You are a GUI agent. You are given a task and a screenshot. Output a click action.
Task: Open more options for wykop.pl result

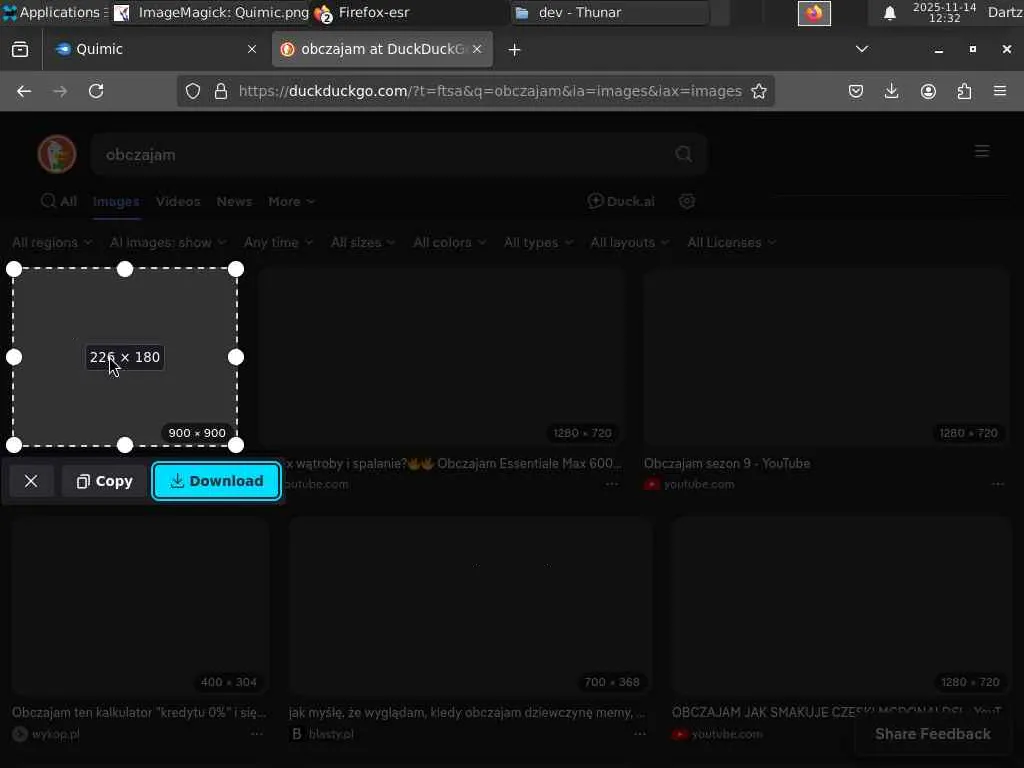click(x=257, y=734)
